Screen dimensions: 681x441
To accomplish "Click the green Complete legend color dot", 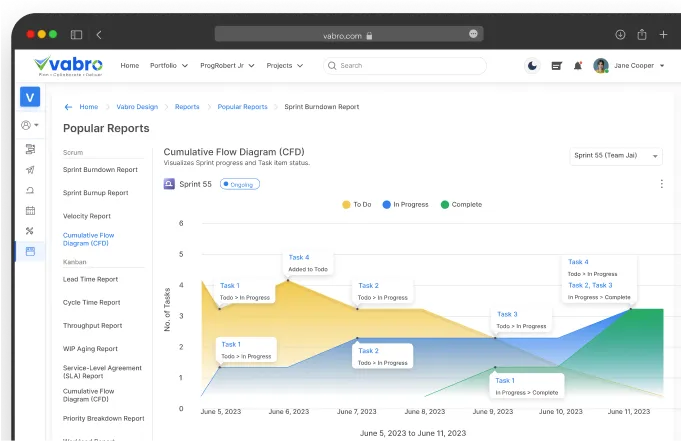I will coord(445,204).
